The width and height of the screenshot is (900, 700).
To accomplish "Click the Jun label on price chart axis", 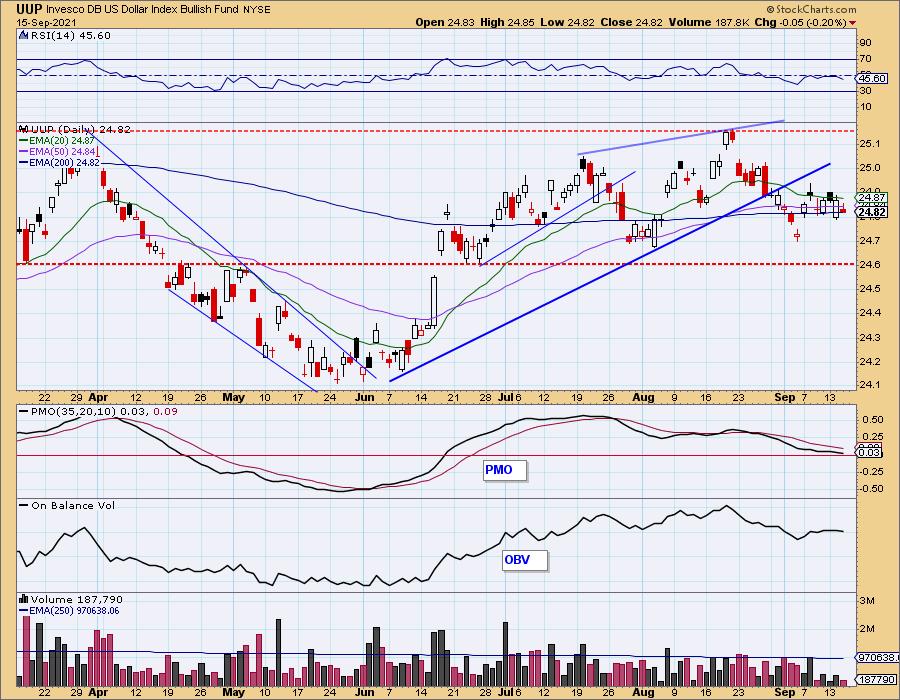I will (364, 398).
